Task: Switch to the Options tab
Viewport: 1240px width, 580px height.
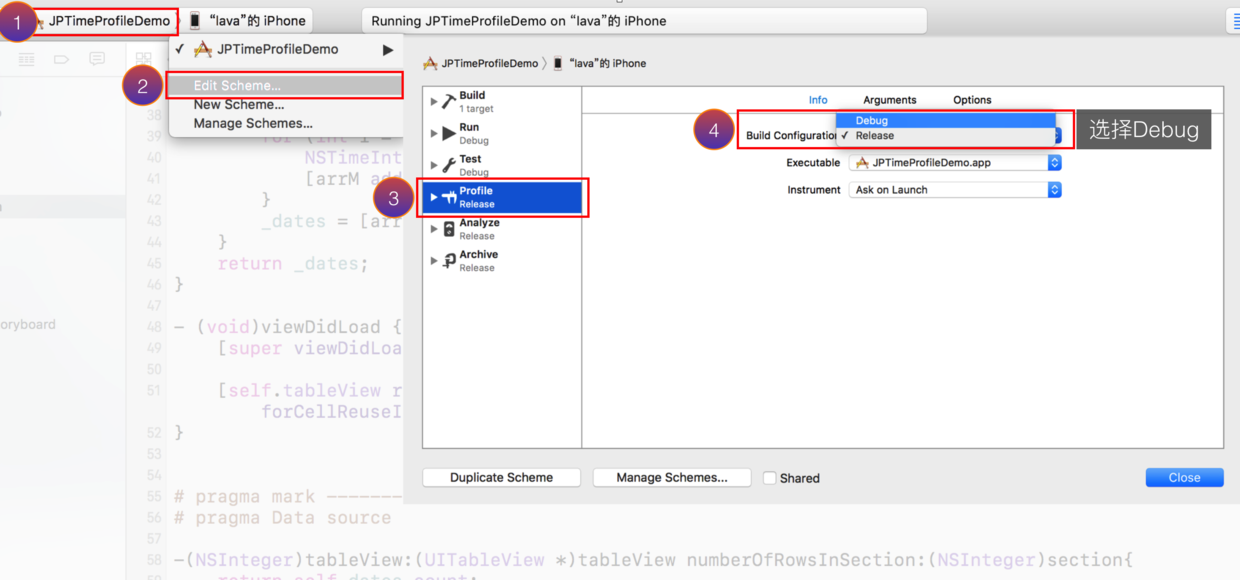Action: 972,100
